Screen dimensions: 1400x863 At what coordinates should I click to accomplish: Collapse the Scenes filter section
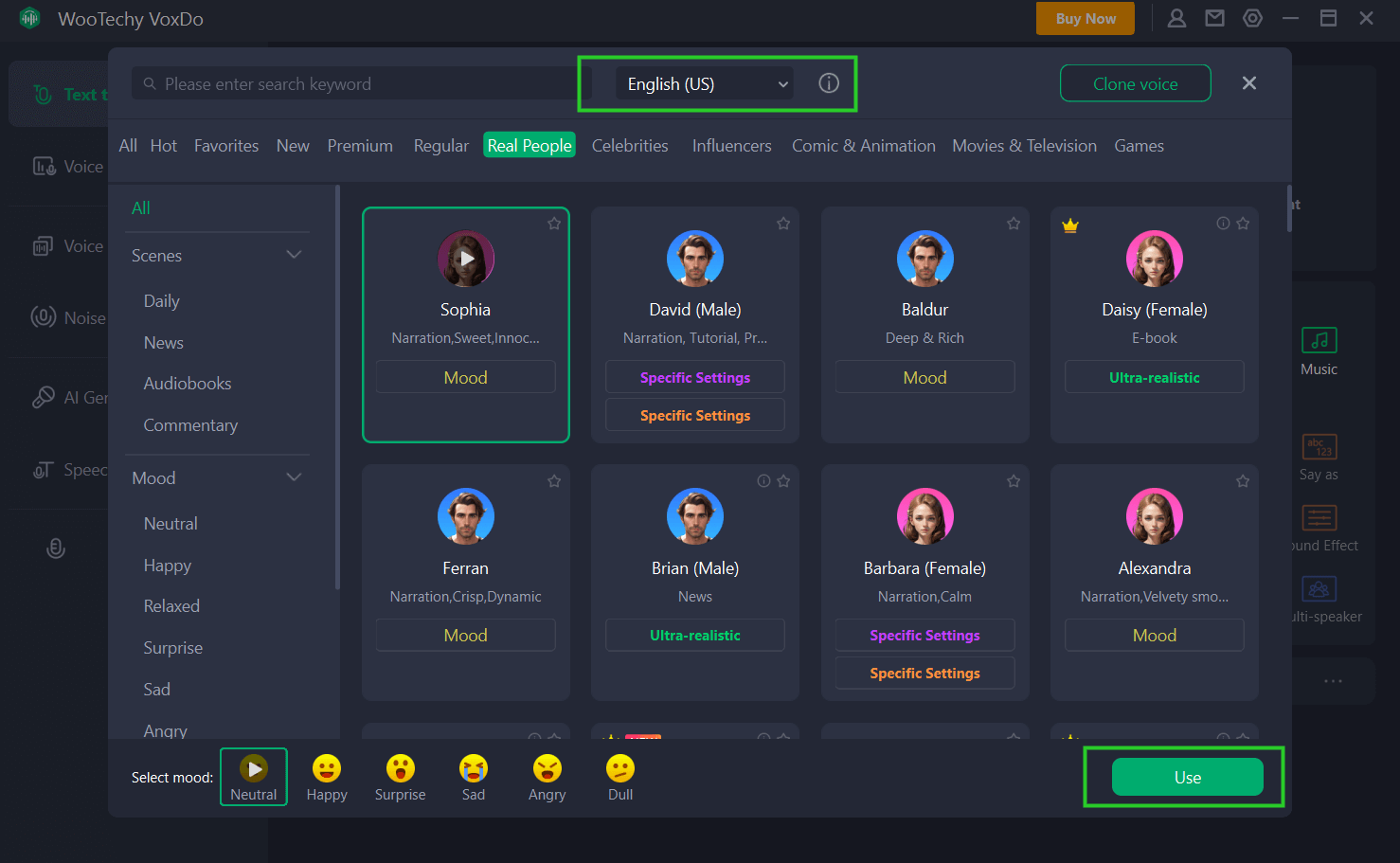click(294, 255)
